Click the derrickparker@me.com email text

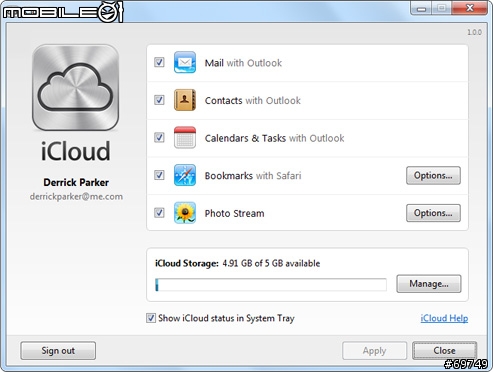pyautogui.click(x=76, y=197)
